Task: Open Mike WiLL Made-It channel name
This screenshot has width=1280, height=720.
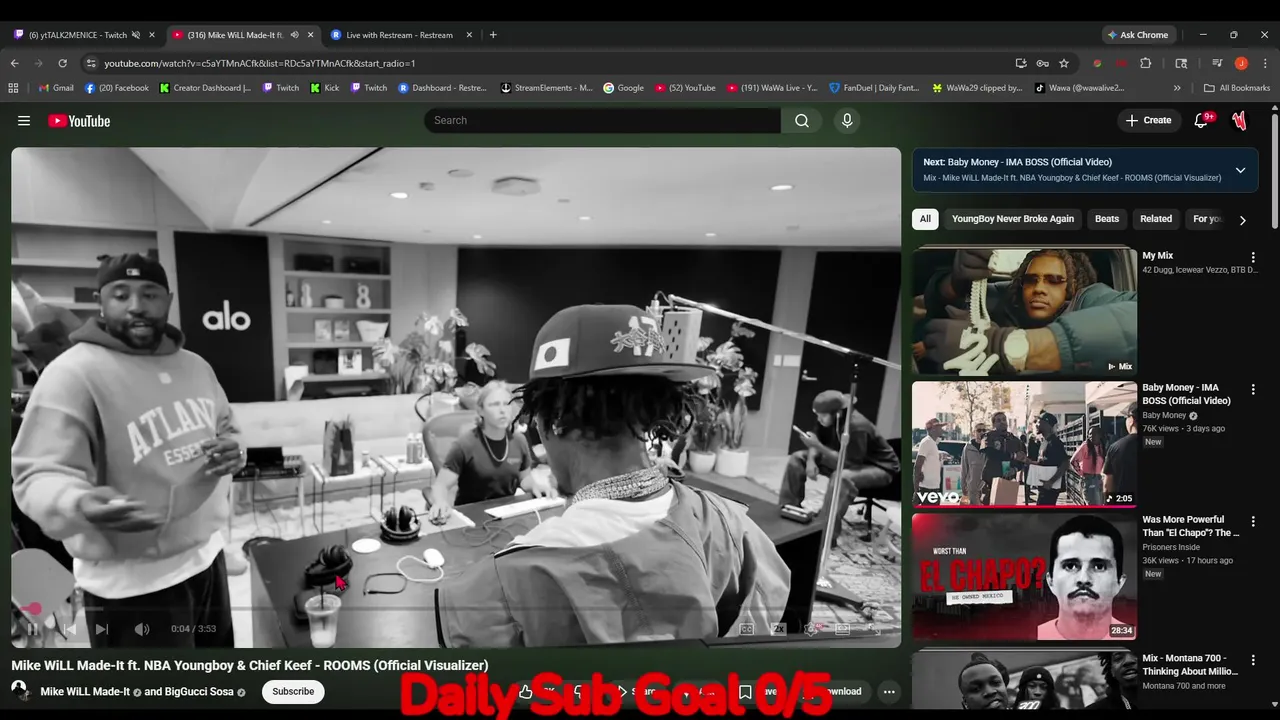Action: [85, 691]
